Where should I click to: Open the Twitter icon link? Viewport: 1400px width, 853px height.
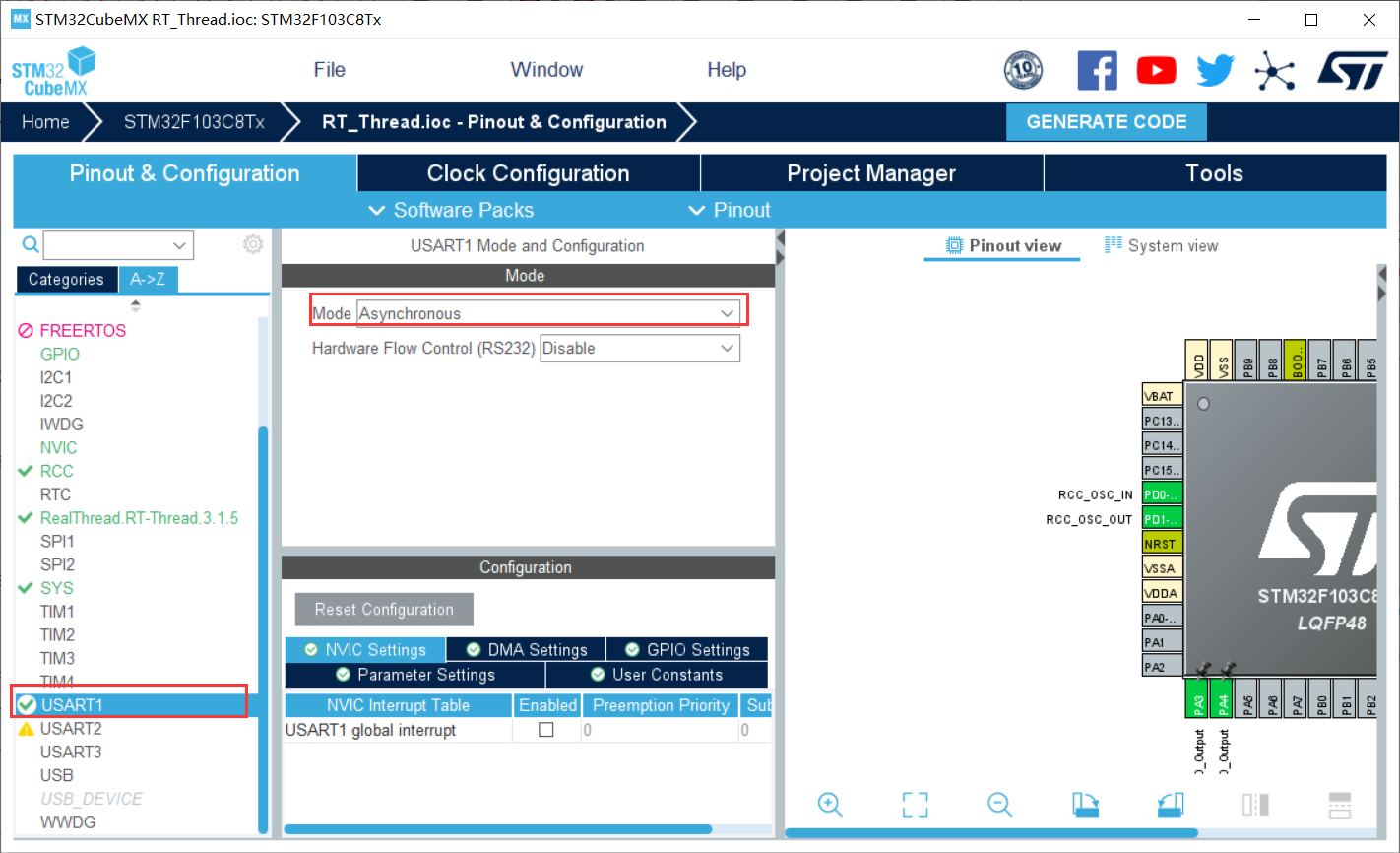coord(1215,71)
